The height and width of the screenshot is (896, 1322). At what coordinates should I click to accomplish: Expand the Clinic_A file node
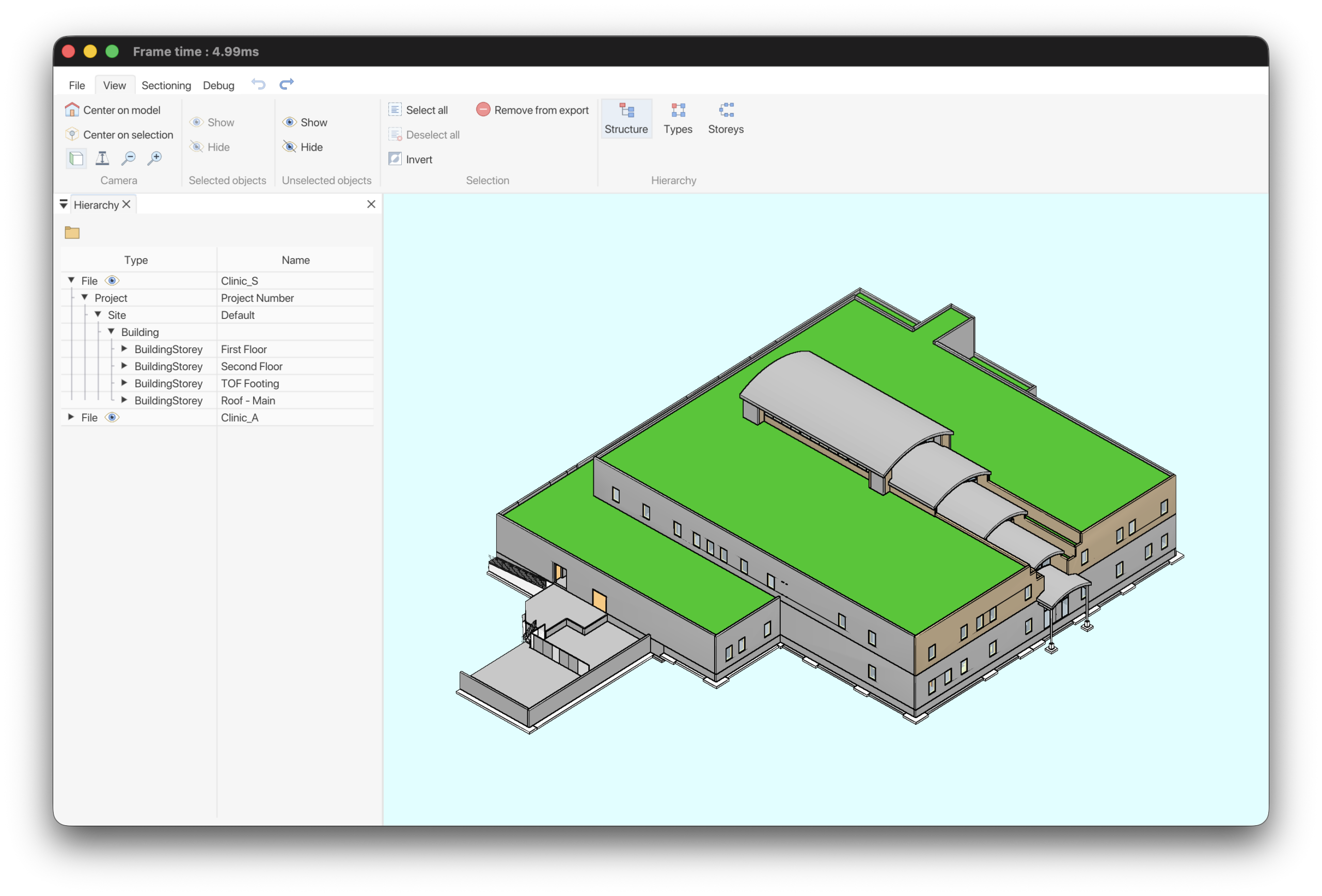tap(71, 418)
